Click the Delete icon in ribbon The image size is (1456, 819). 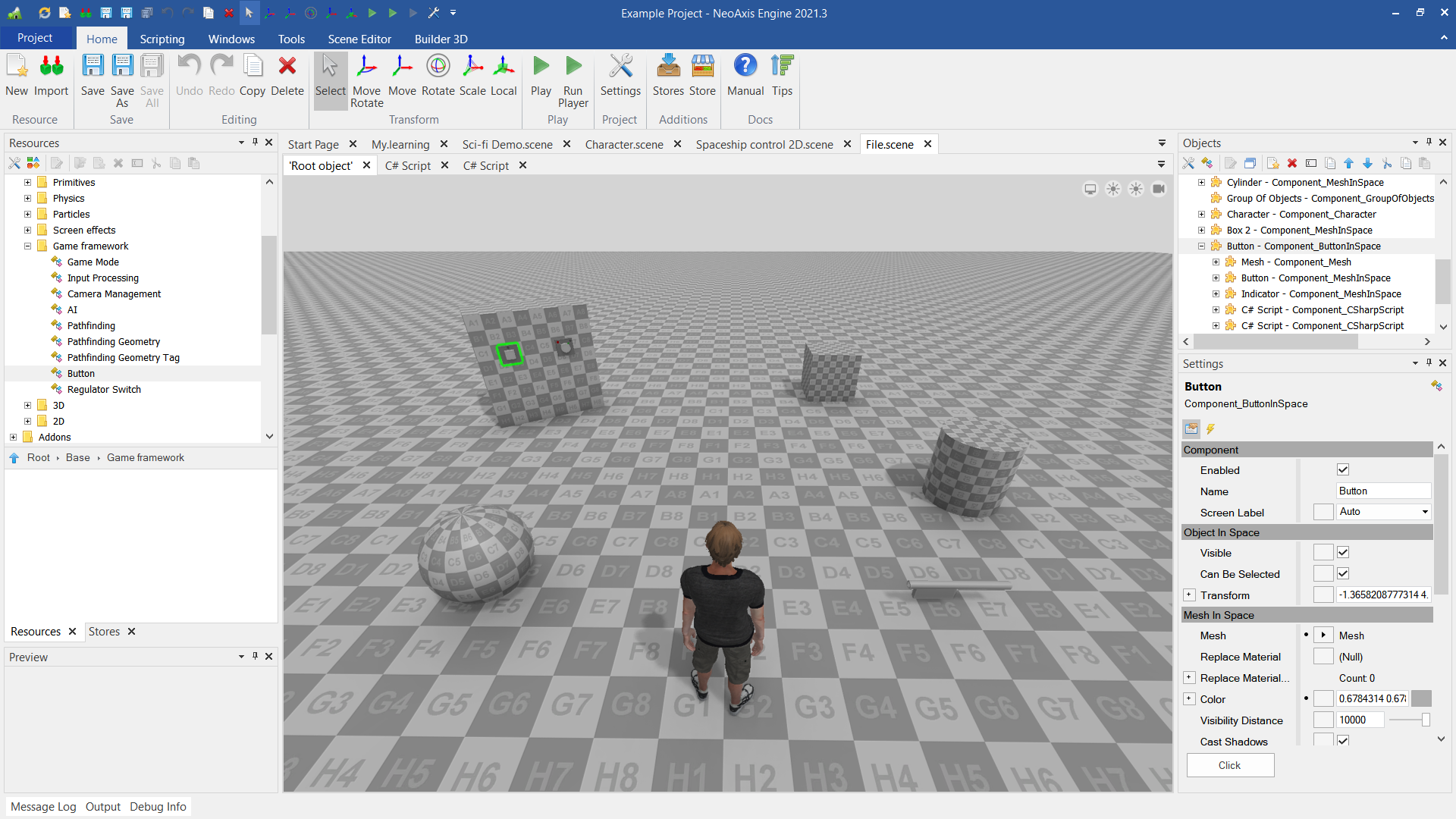pyautogui.click(x=287, y=67)
